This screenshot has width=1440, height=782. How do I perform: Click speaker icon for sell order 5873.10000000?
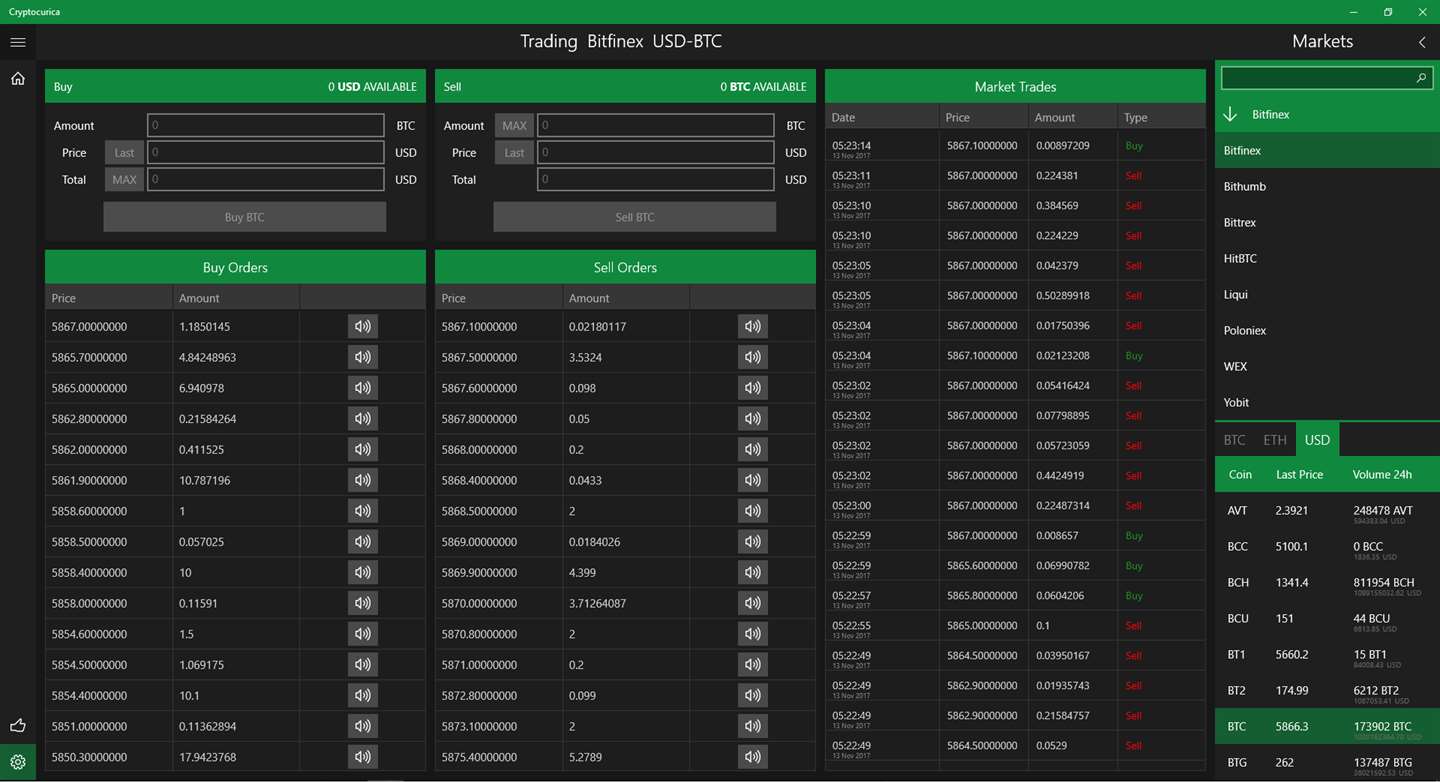click(x=753, y=726)
